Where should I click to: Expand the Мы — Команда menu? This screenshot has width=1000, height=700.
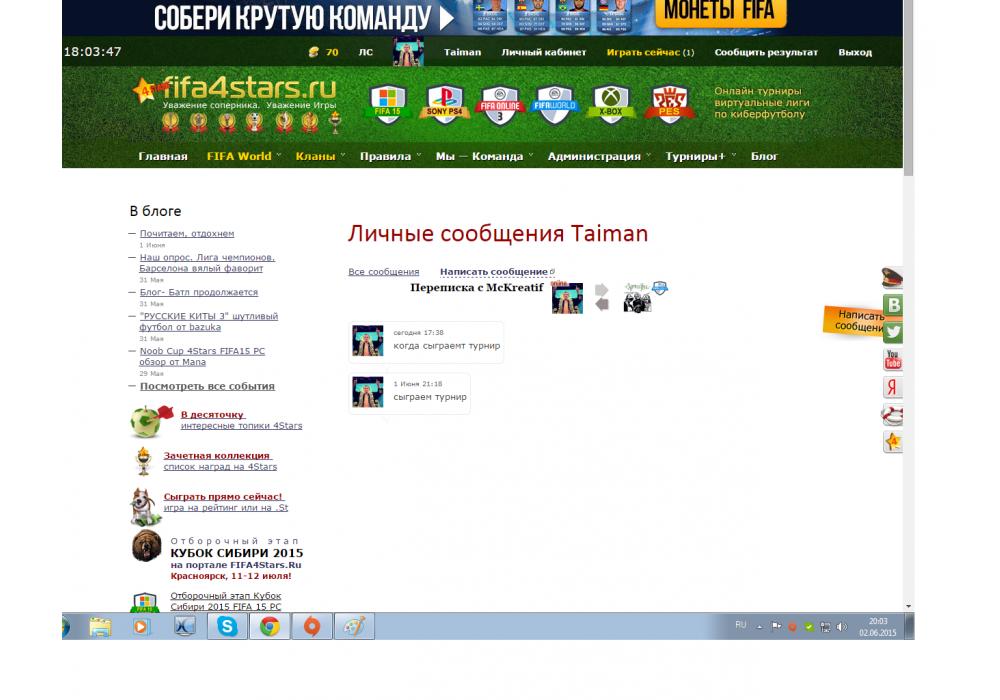click(480, 156)
